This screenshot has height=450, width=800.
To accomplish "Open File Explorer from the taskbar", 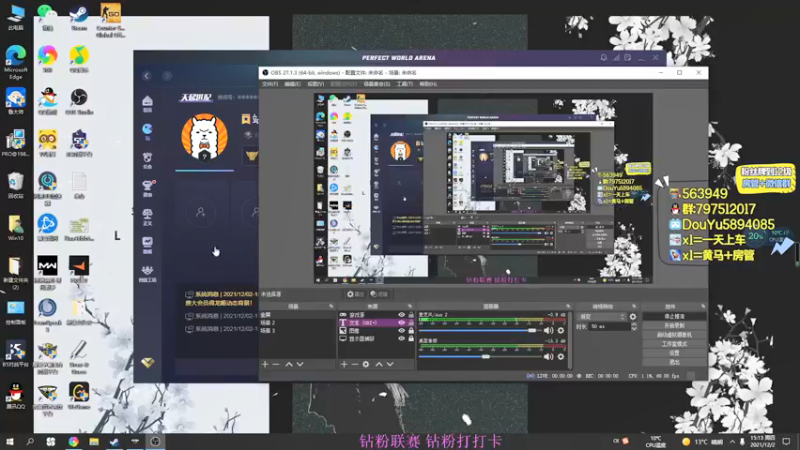I will [94, 442].
